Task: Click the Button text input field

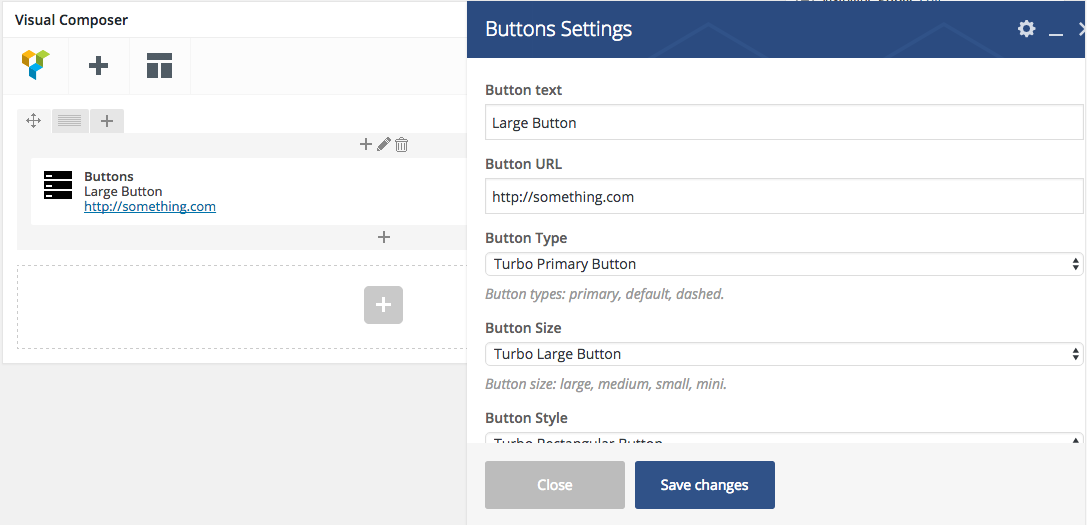Action: click(783, 123)
